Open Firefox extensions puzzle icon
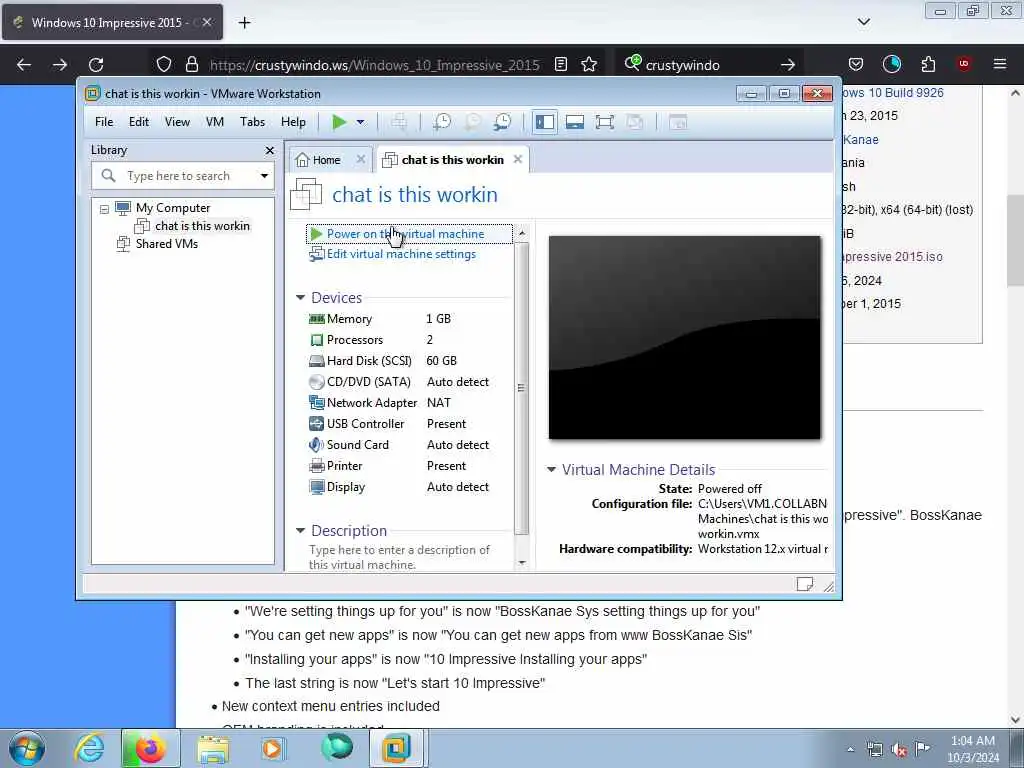The image size is (1024, 768). coord(928,64)
